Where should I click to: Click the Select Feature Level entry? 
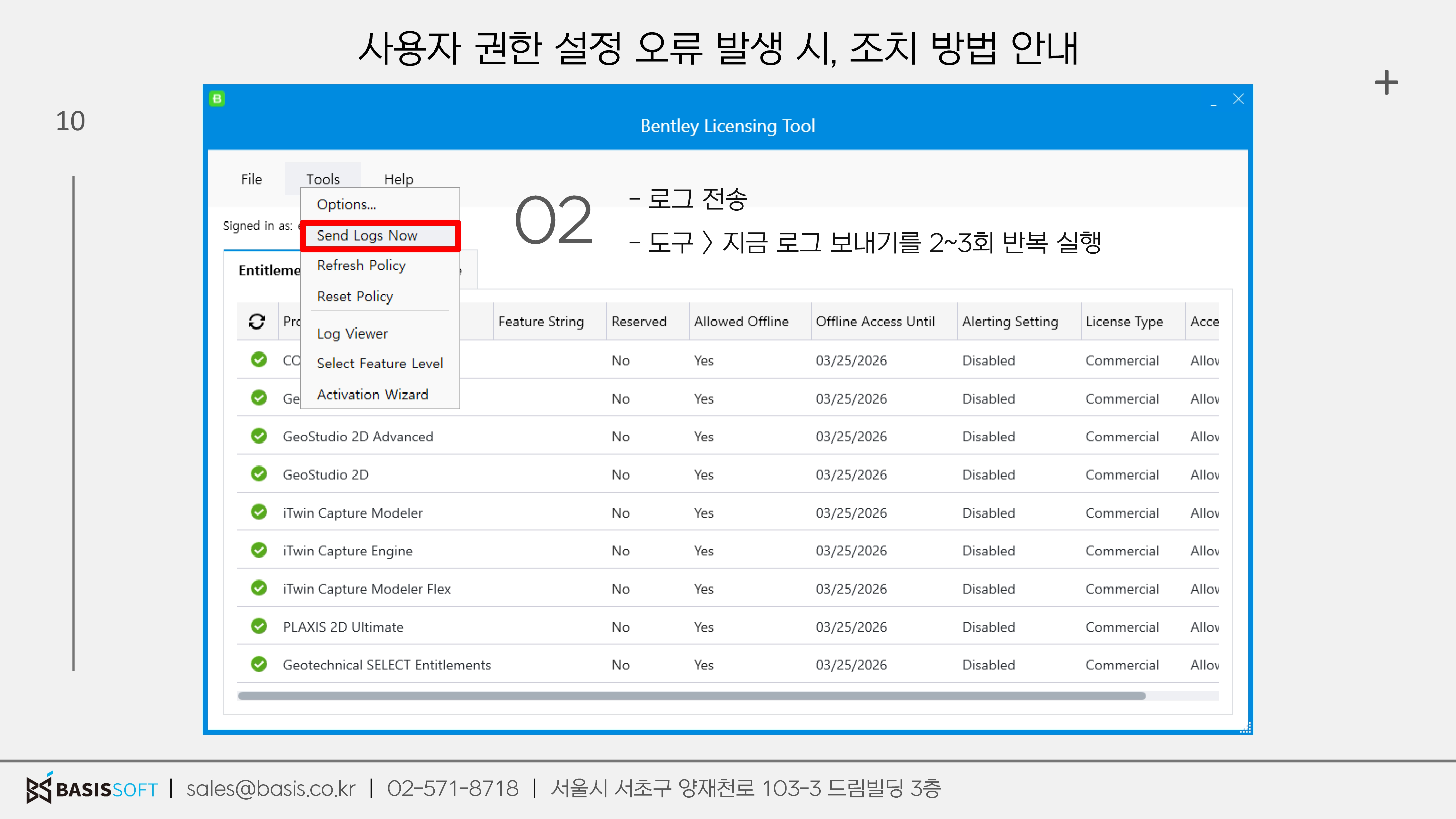click(379, 364)
